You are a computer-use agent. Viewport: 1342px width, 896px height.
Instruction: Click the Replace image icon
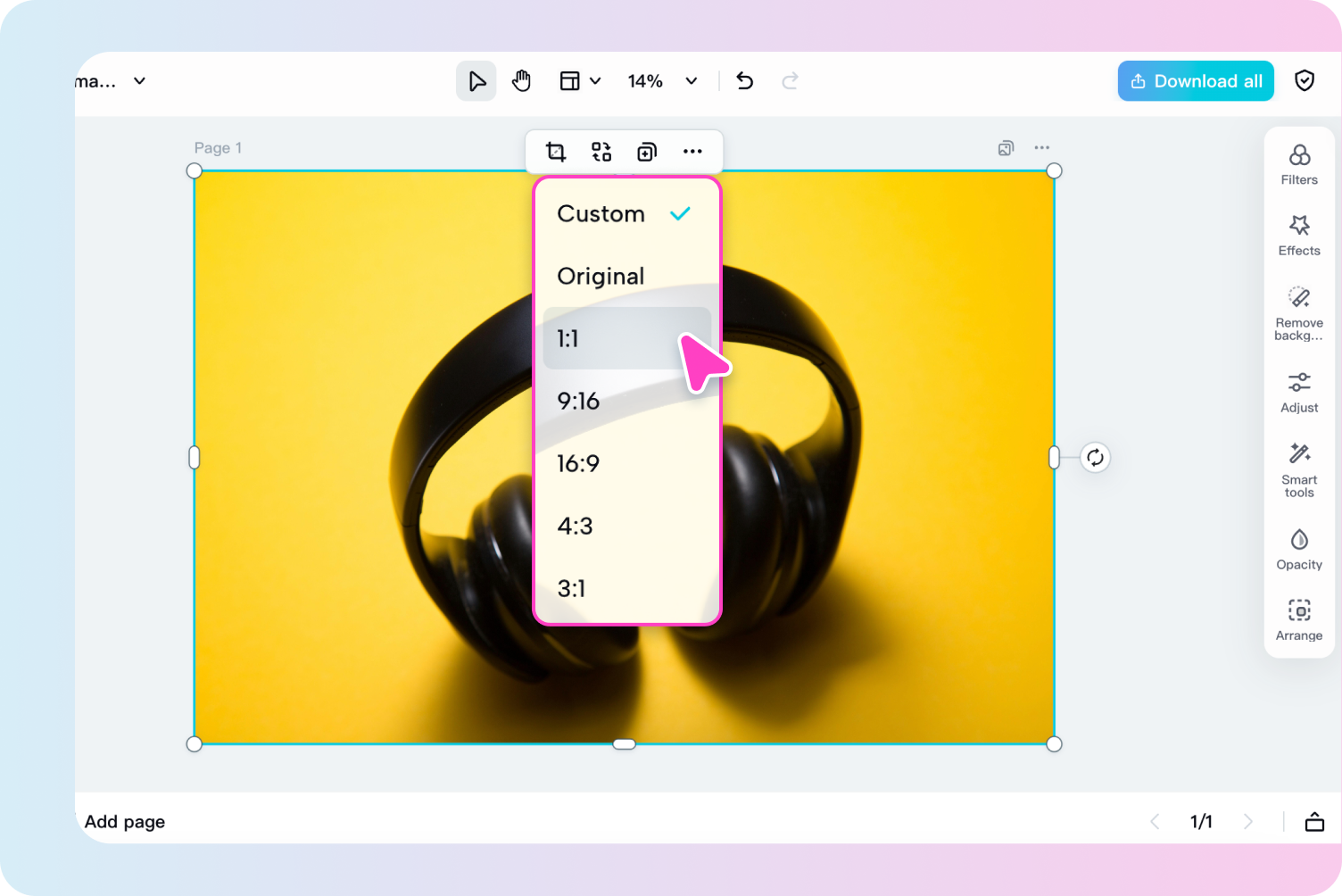pyautogui.click(x=601, y=152)
